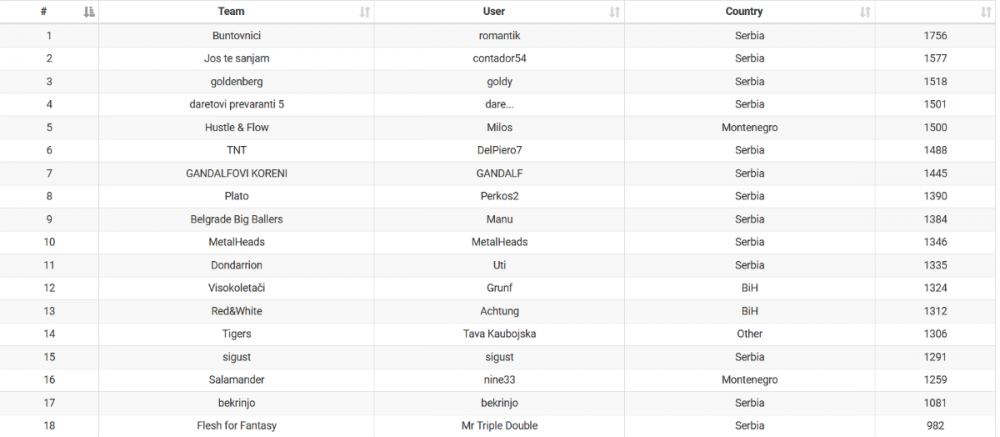
Task: Select the Flesh for Fantasy team cell
Action: [x=236, y=426]
